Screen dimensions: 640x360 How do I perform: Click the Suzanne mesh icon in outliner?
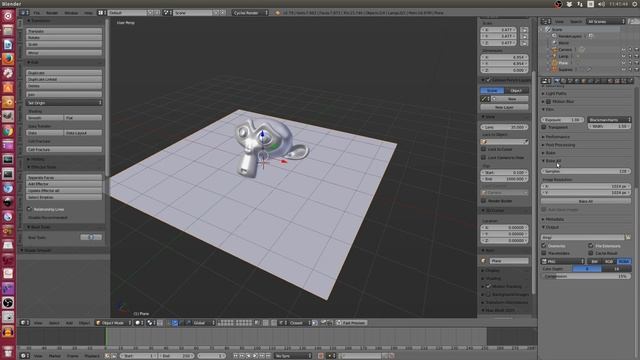(x=555, y=69)
